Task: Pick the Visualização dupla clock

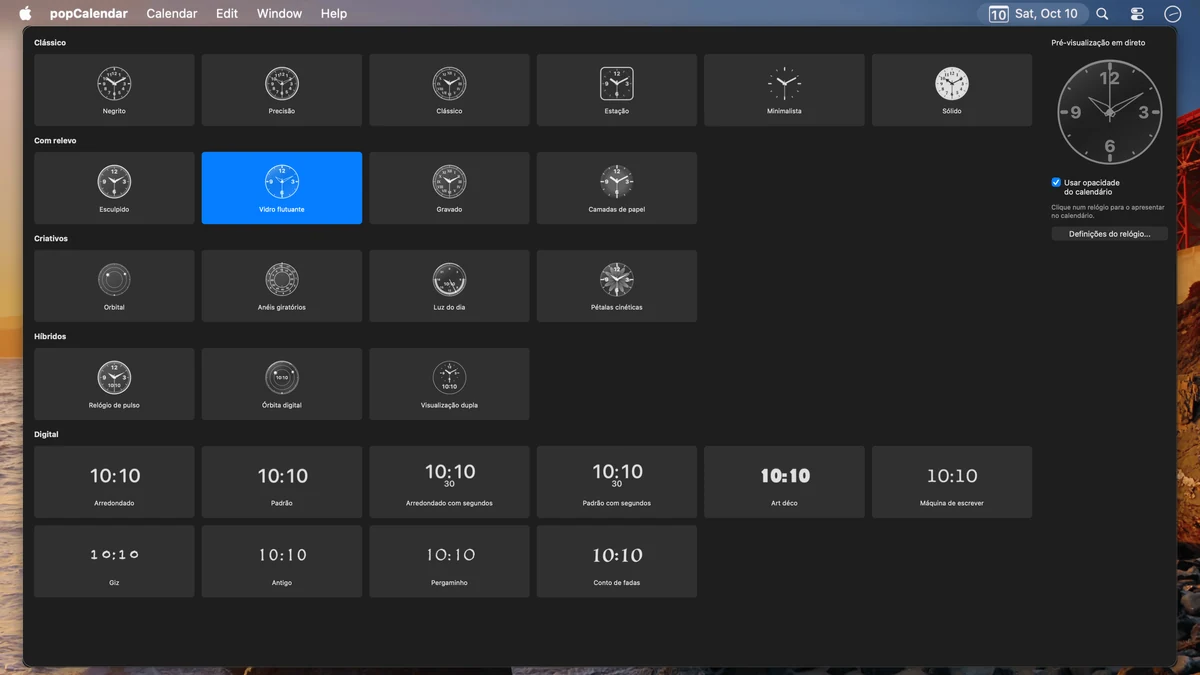Action: (449, 384)
